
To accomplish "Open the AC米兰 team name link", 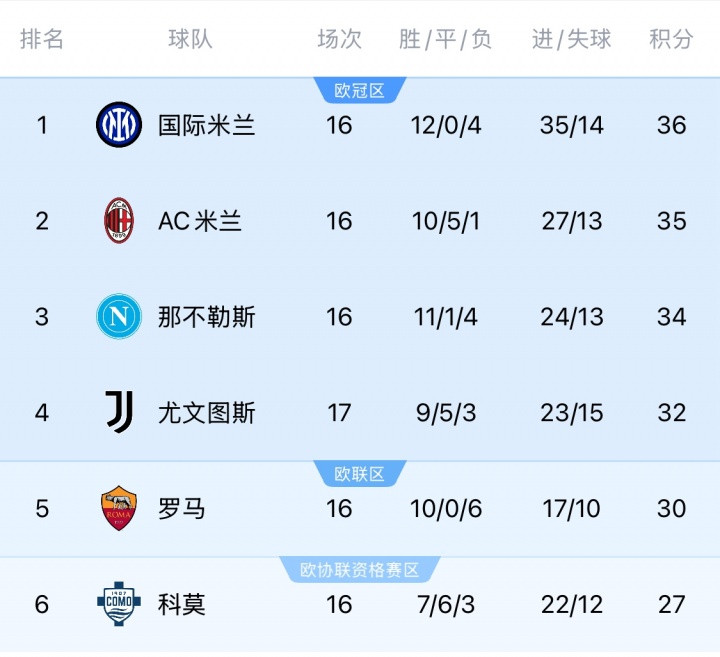I will 200,221.
